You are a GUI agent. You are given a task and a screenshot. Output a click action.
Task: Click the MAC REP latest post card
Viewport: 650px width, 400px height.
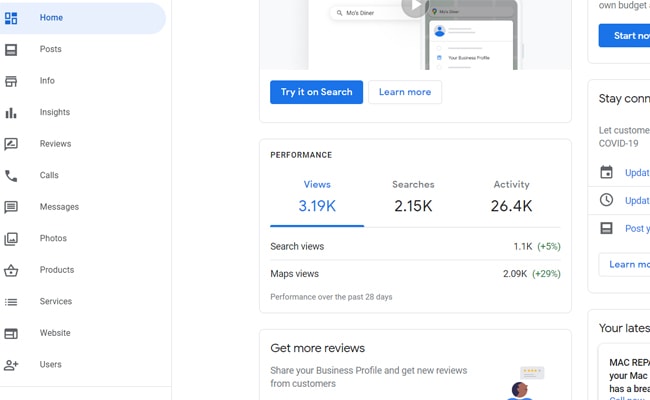click(x=624, y=372)
